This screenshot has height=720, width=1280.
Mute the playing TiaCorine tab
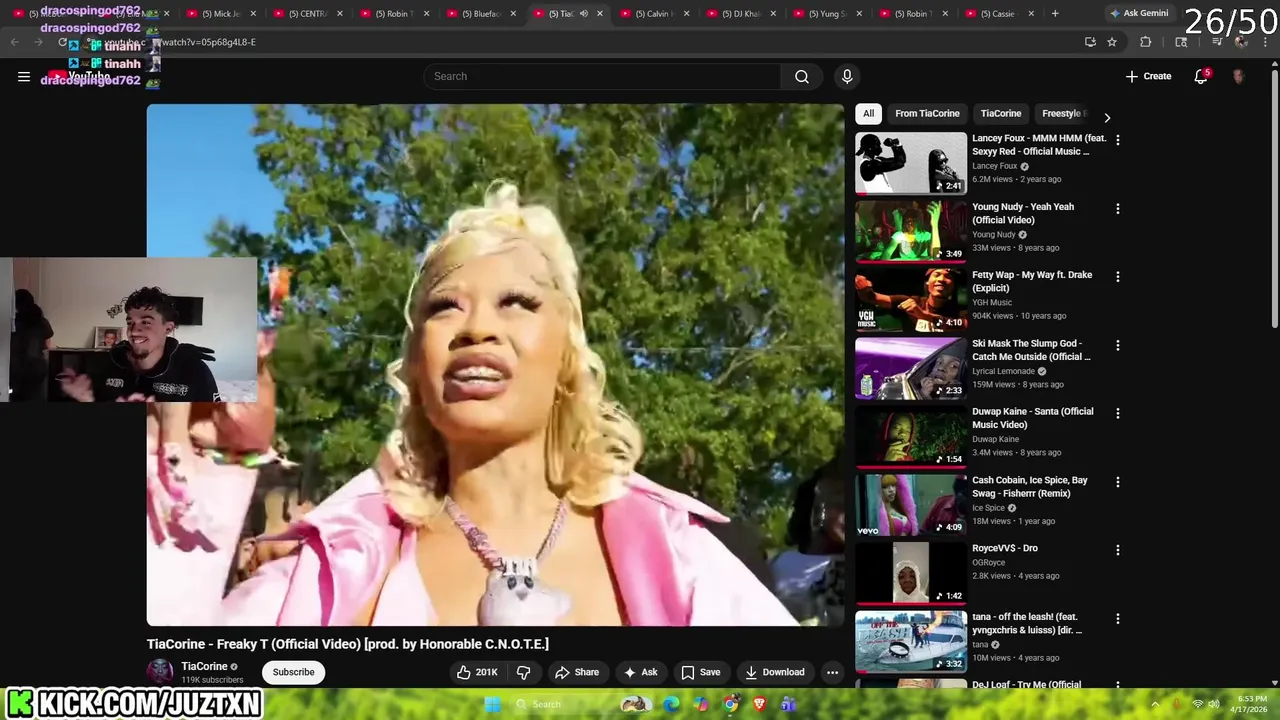(x=584, y=13)
